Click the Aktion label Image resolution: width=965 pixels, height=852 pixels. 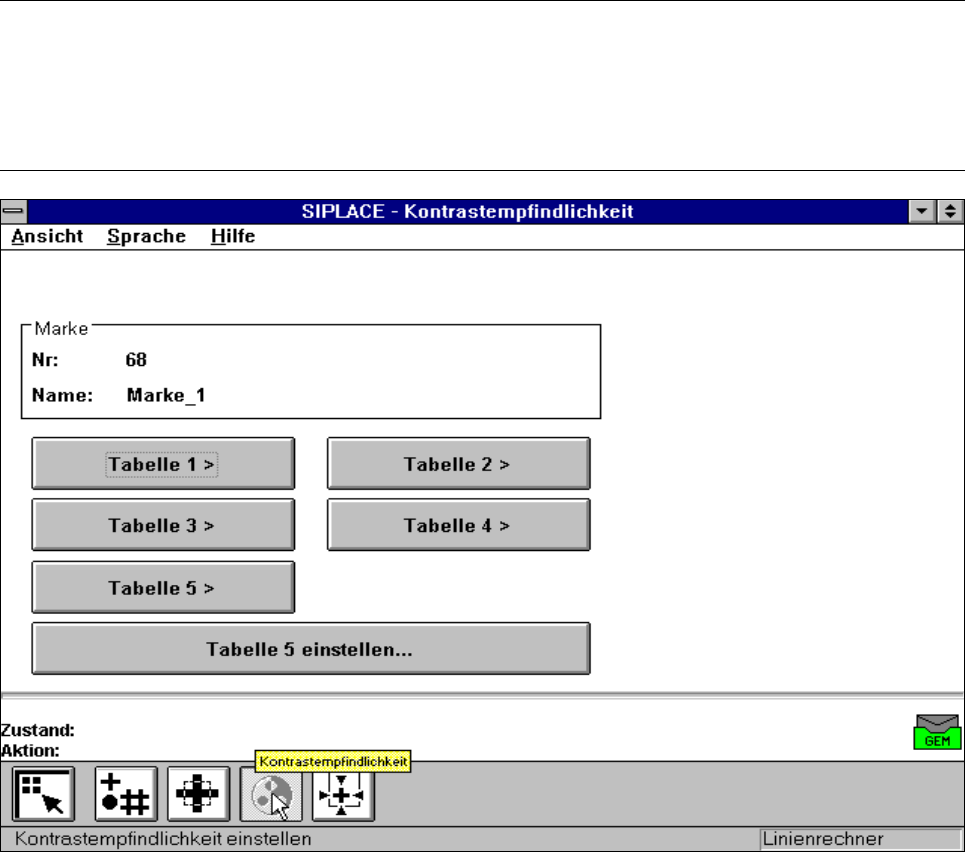[30, 750]
